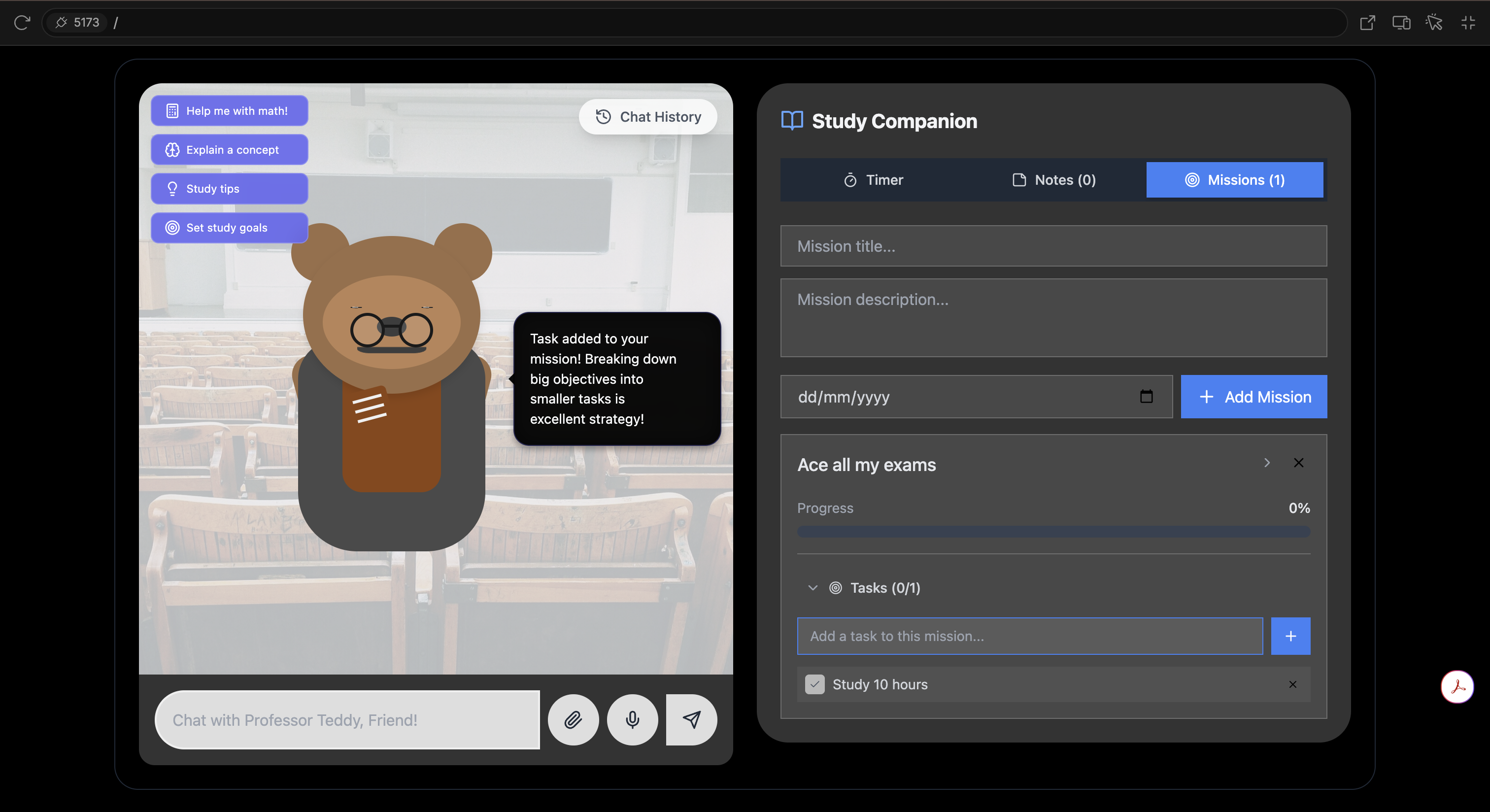This screenshot has height=812, width=1490.
Task: Collapse the Tasks (0/1) section
Action: 812,588
